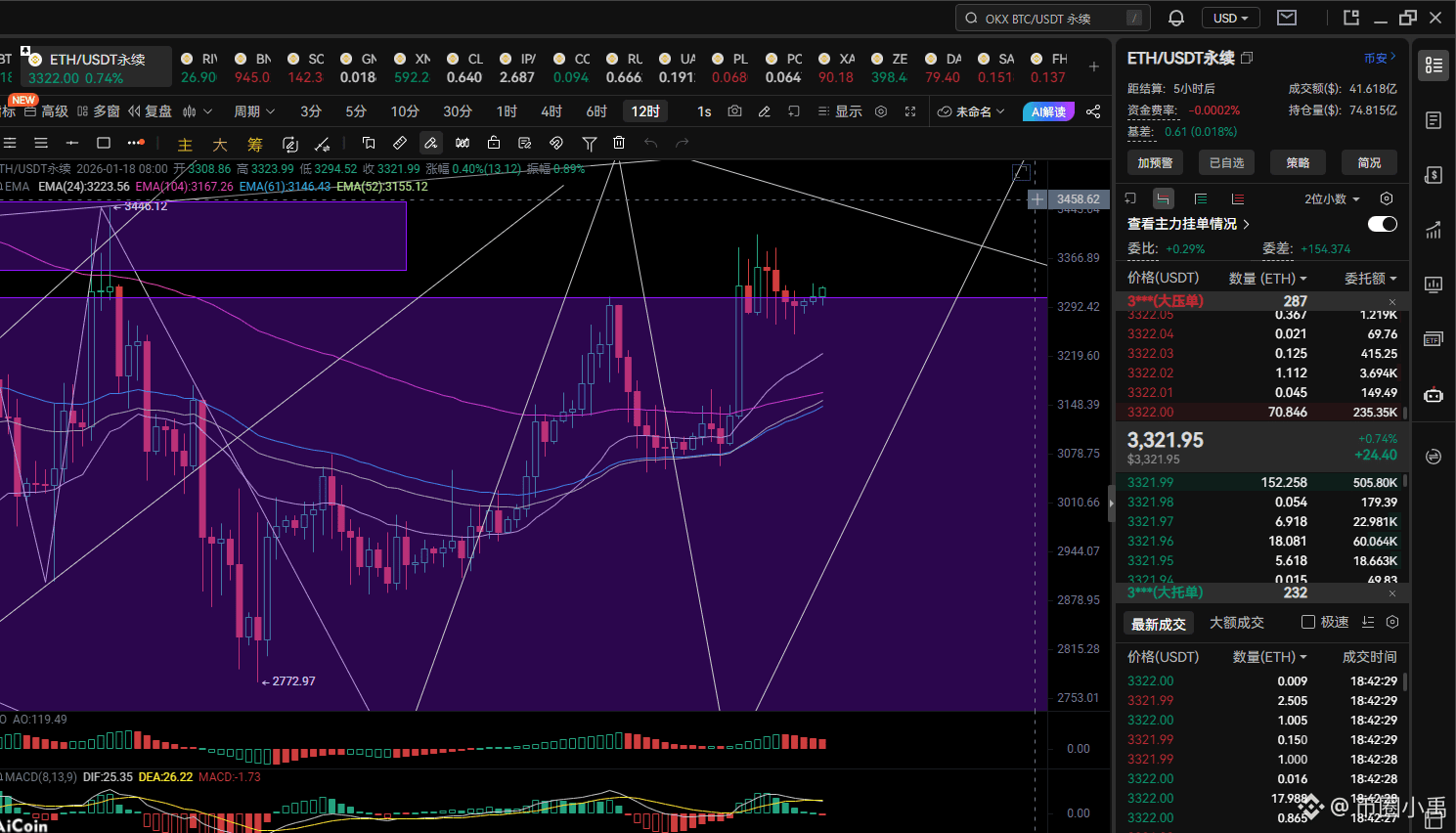Enter fullscreen chart mode
This screenshot has width=1456, height=833.
pos(910,111)
